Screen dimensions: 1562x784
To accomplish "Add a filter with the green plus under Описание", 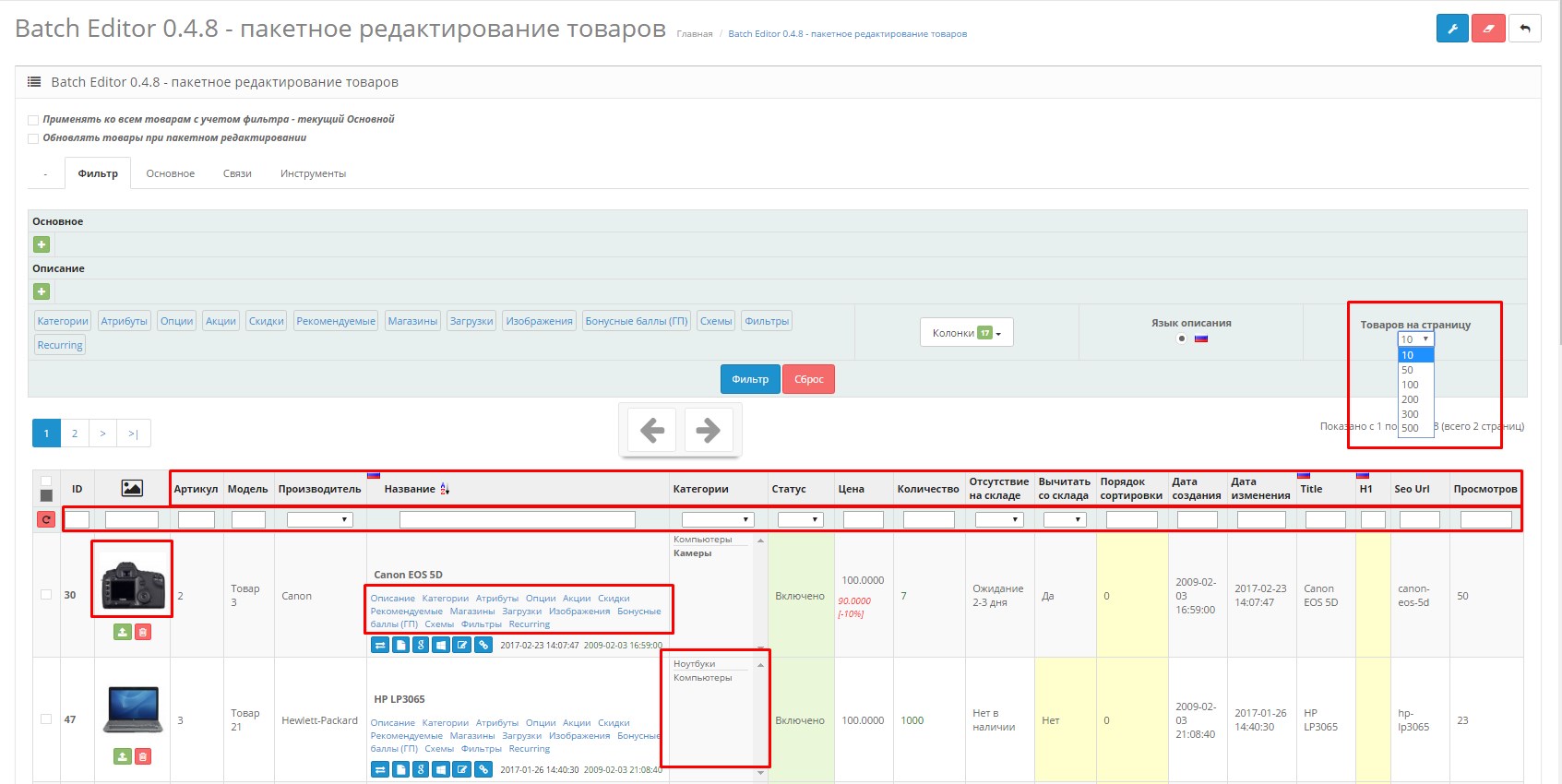I will coord(42,291).
